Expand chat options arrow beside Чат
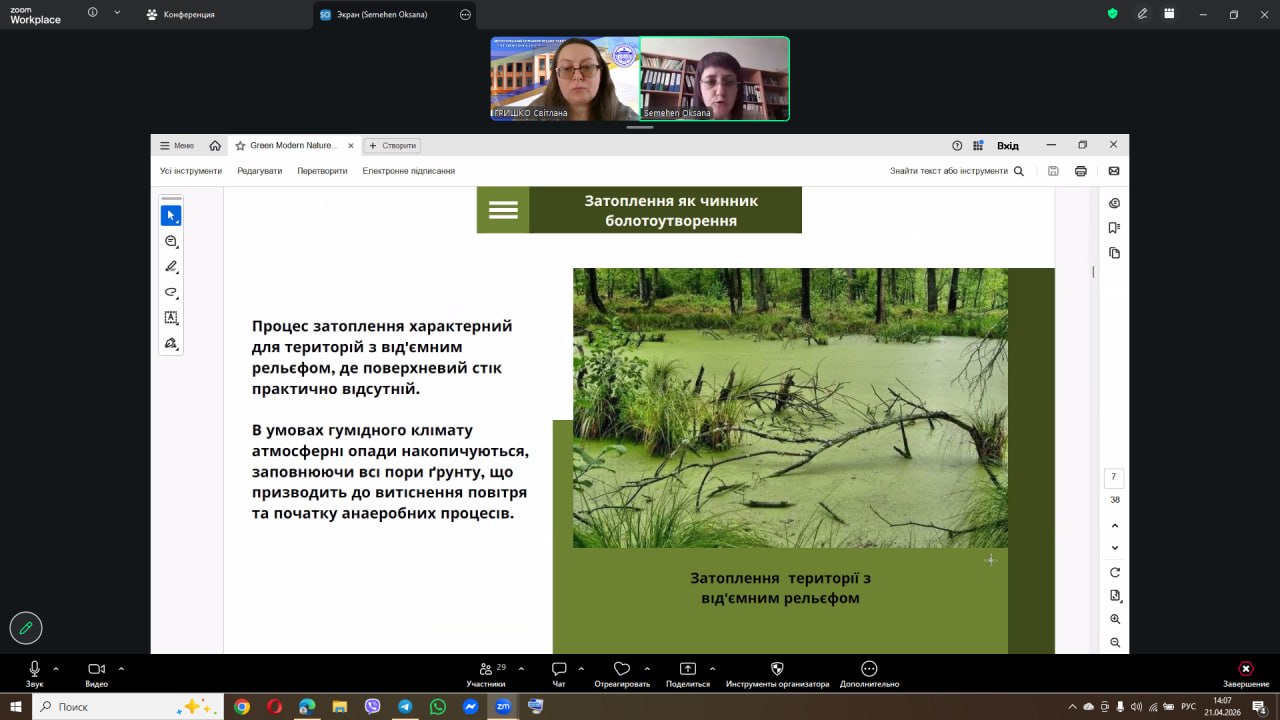The width and height of the screenshot is (1280, 720). (581, 668)
